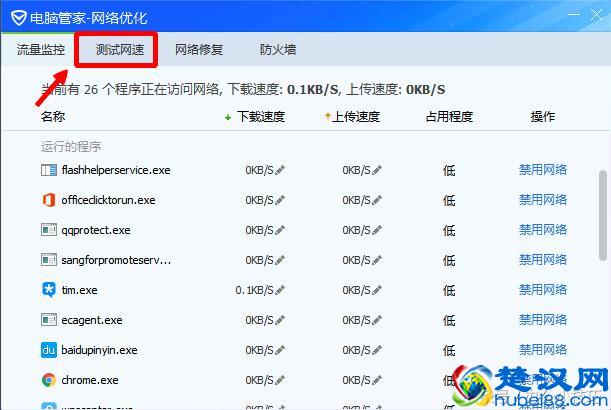Edit download limit for qqprotect.exe
This screenshot has height=410, width=611.
tap(280, 230)
